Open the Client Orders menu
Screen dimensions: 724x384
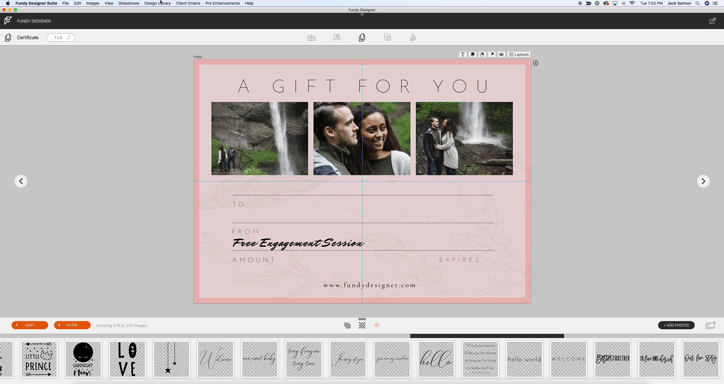(x=188, y=3)
